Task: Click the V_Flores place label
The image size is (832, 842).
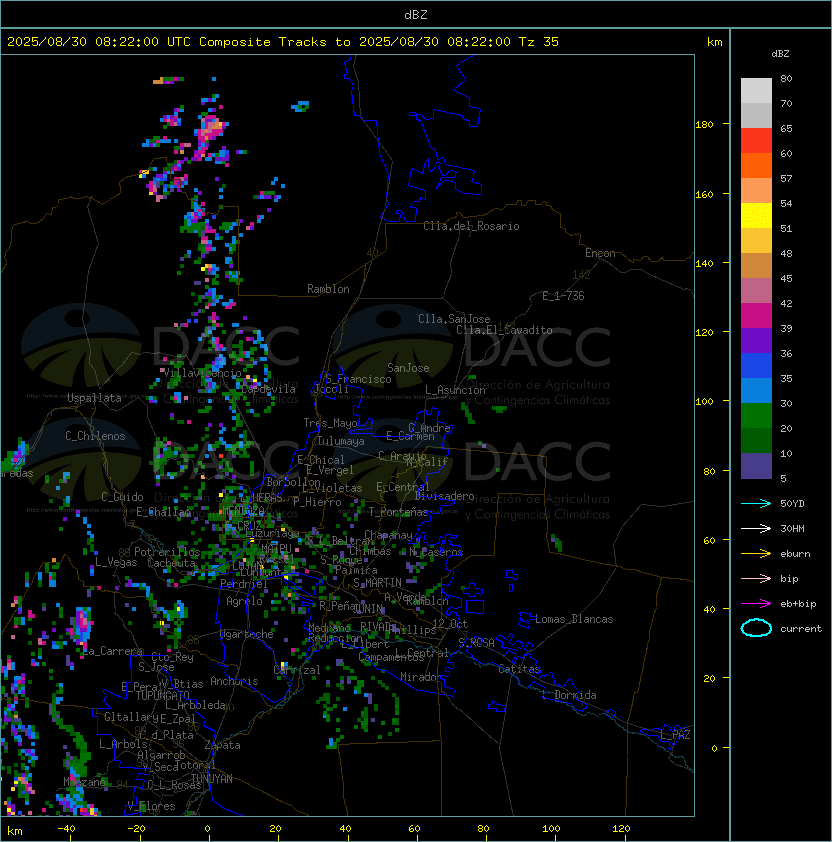Action: tap(151, 806)
